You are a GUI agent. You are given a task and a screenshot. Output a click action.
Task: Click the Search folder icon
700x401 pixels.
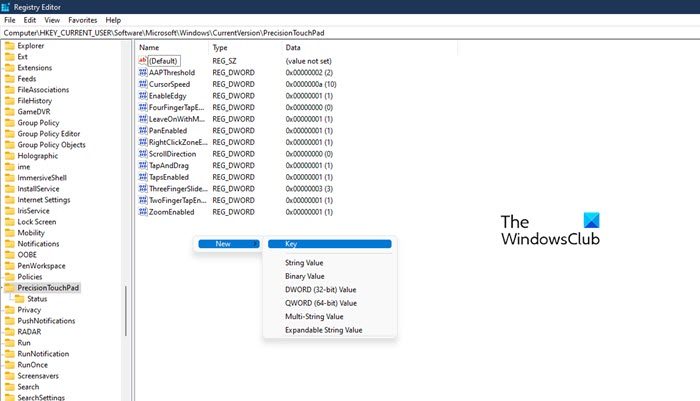pyautogui.click(x=10, y=387)
